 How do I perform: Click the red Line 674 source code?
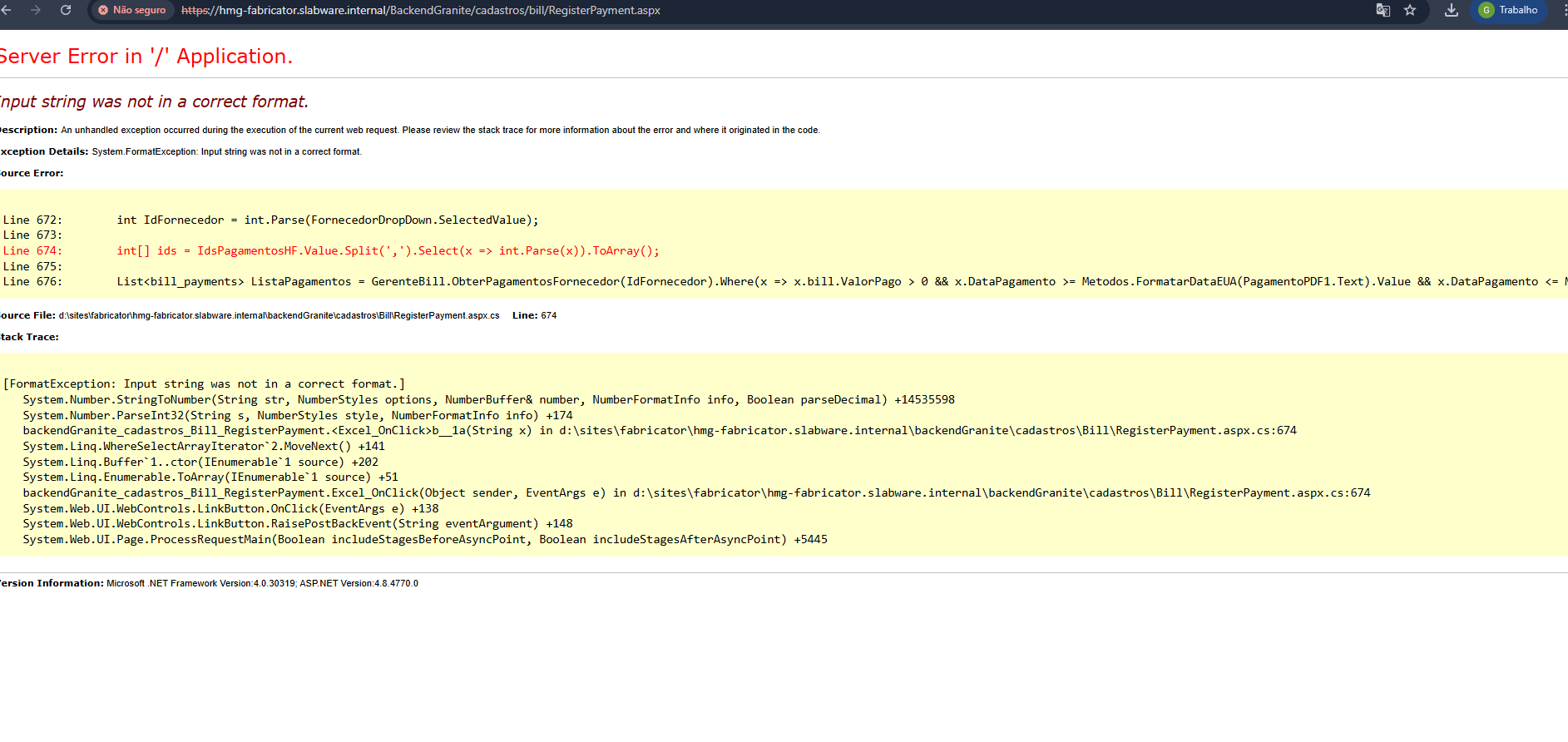388,250
